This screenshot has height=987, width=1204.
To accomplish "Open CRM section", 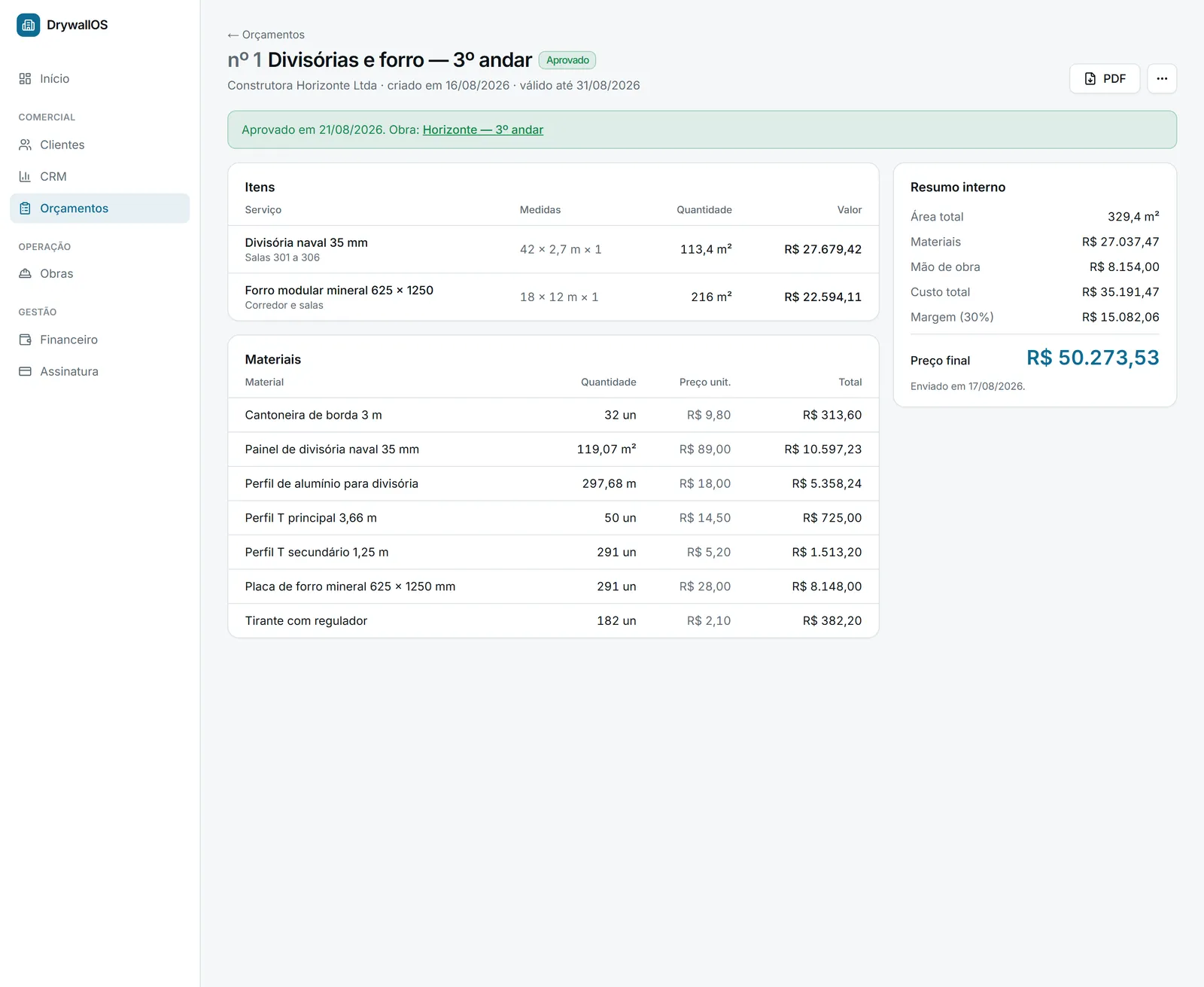I will point(99,176).
